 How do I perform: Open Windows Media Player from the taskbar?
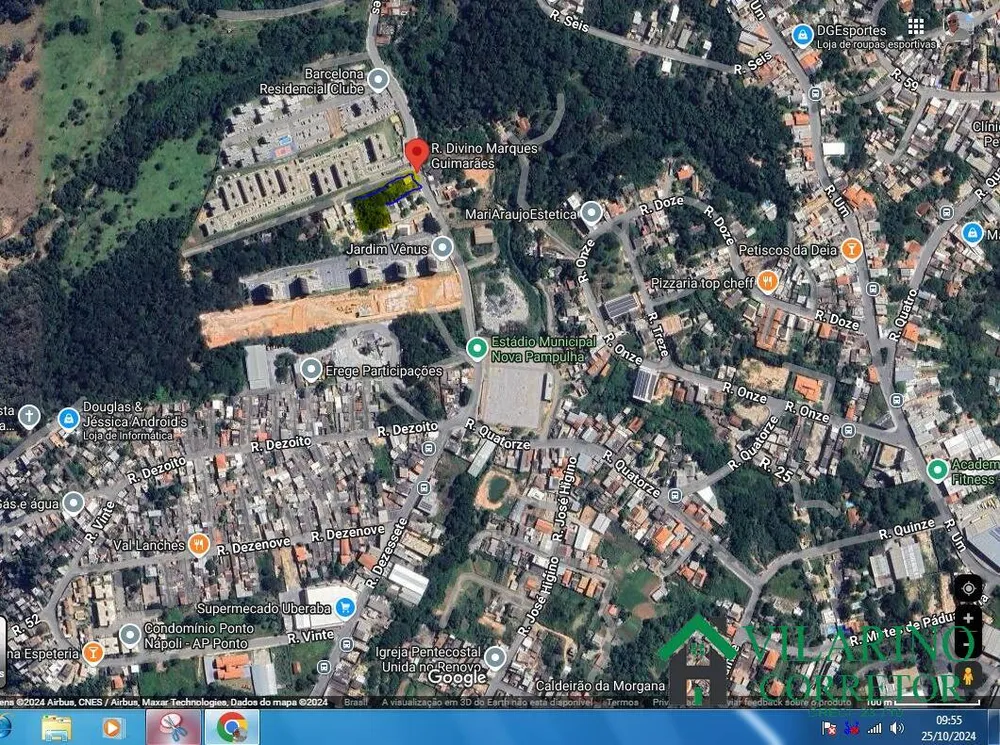pyautogui.click(x=112, y=727)
